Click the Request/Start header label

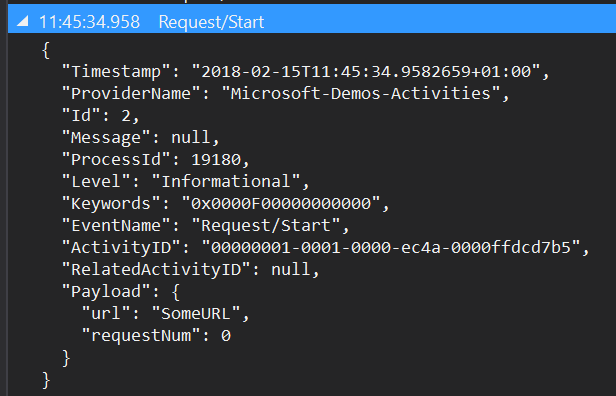point(211,22)
